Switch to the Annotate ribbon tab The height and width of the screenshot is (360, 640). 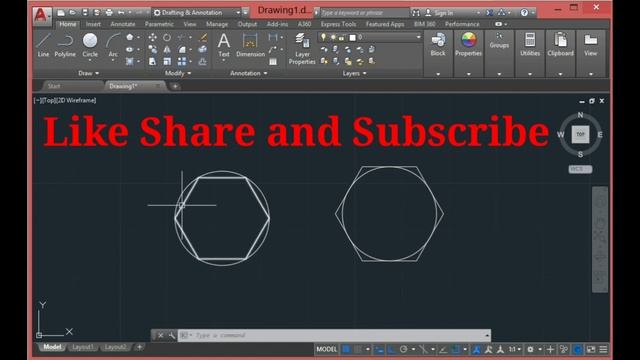click(x=123, y=24)
